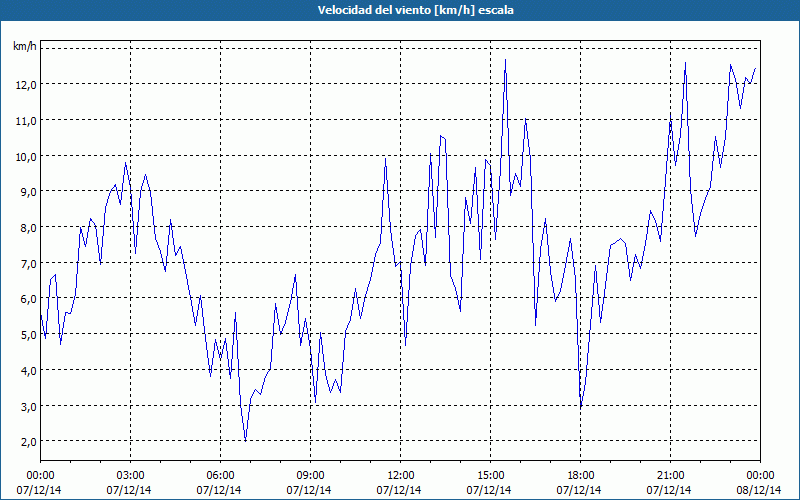Click the 03:00 time label on x-axis

click(130, 476)
